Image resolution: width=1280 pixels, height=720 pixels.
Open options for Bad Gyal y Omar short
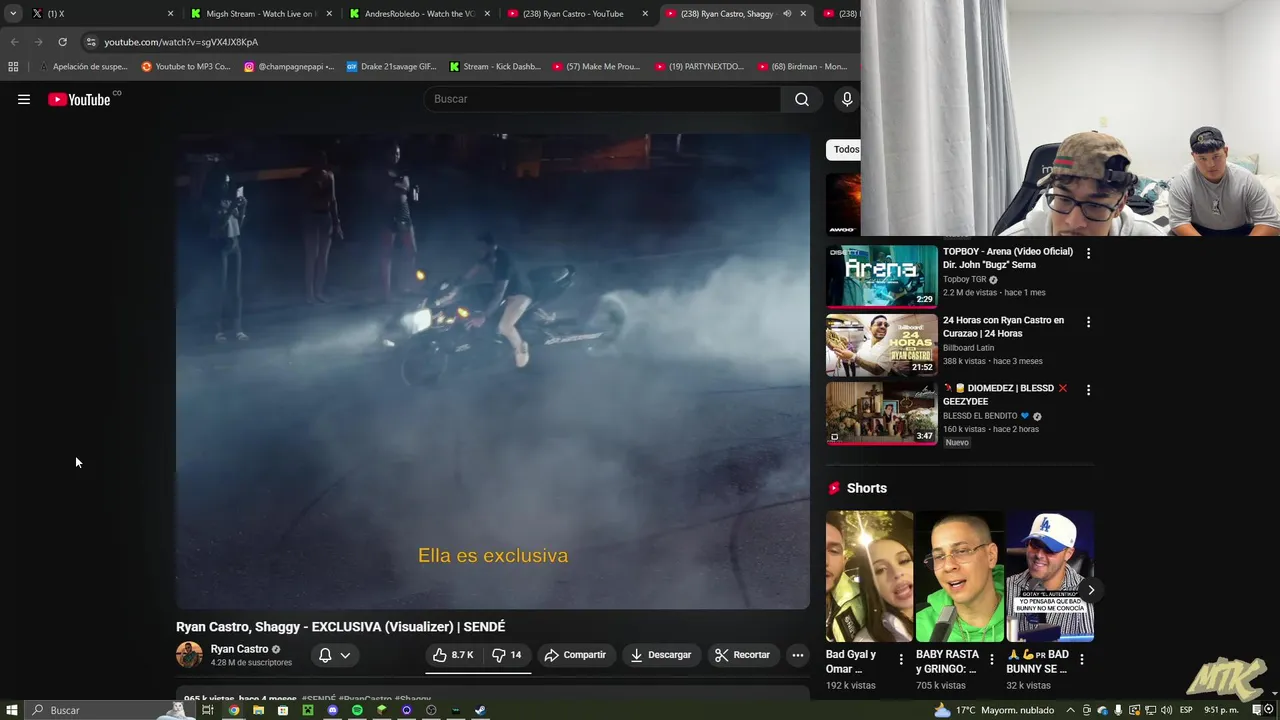pos(901,660)
